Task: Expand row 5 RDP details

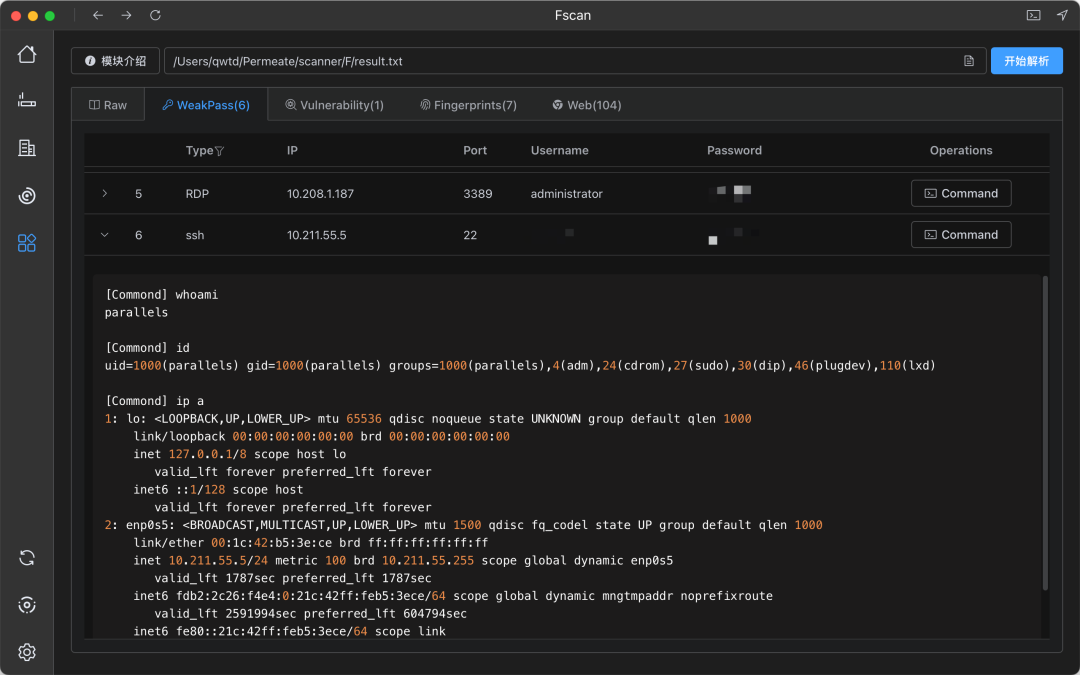Action: pyautogui.click(x=105, y=194)
